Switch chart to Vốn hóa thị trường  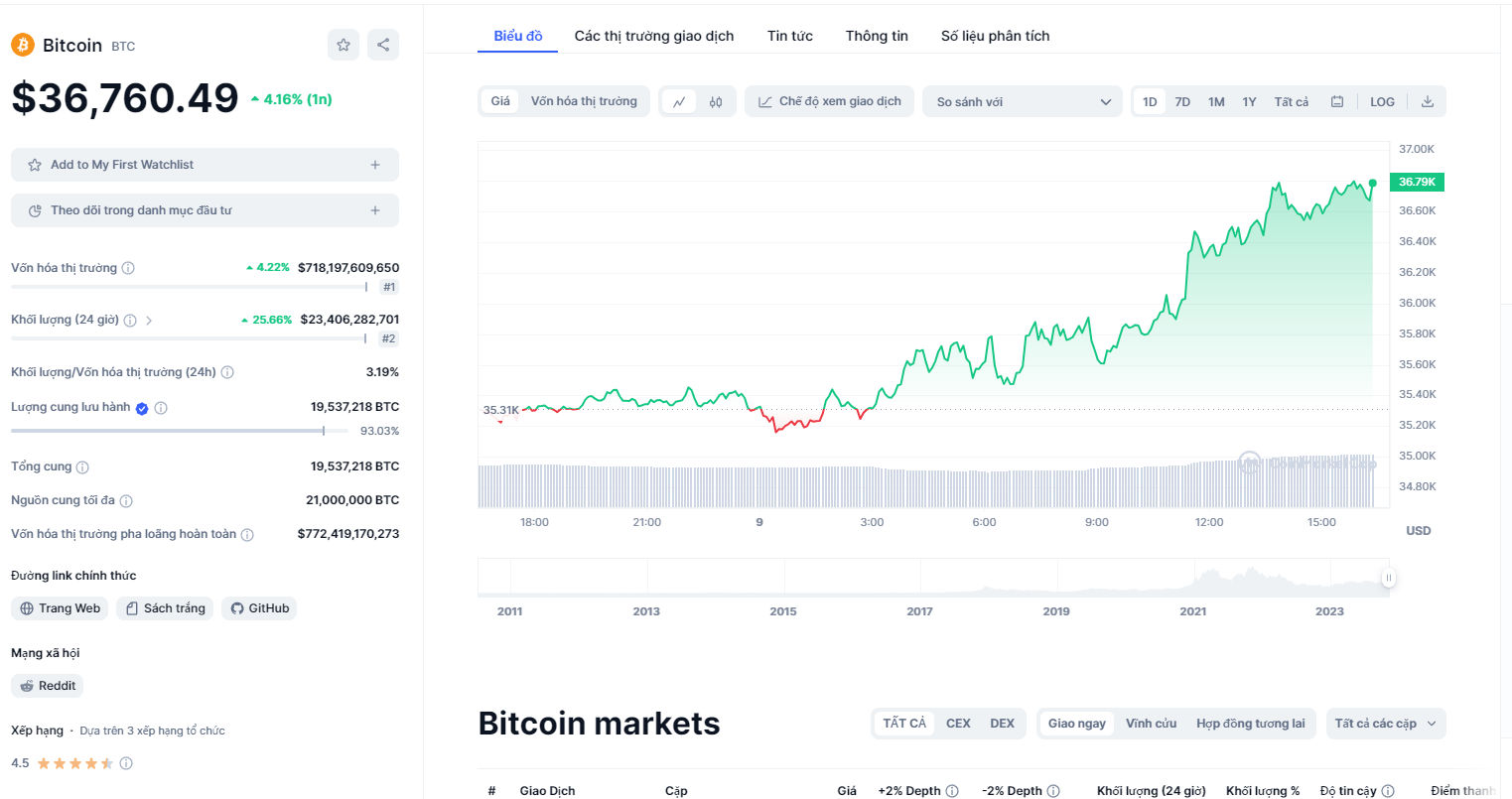584,101
